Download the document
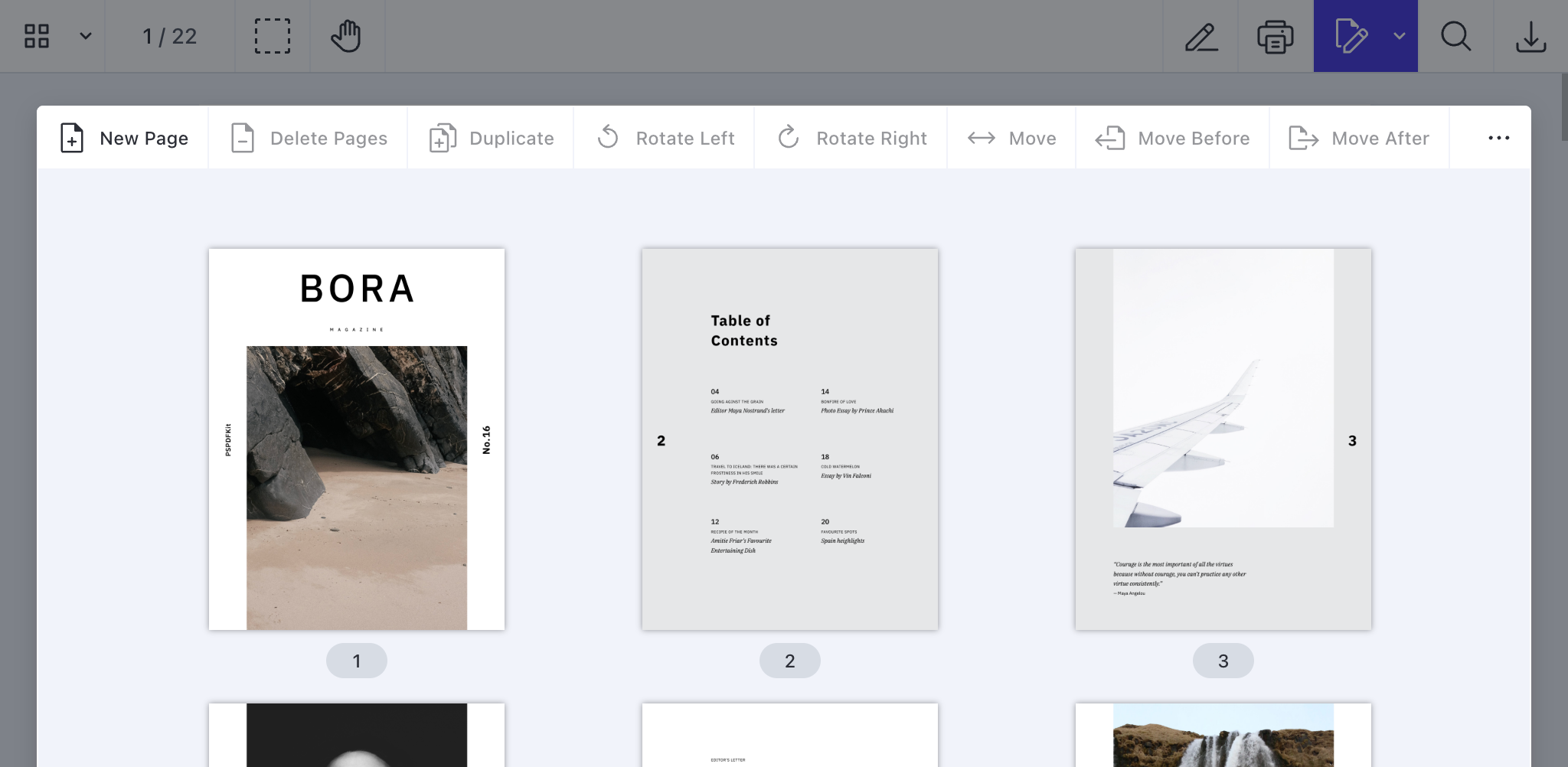The width and height of the screenshot is (1568, 767). coord(1530,36)
